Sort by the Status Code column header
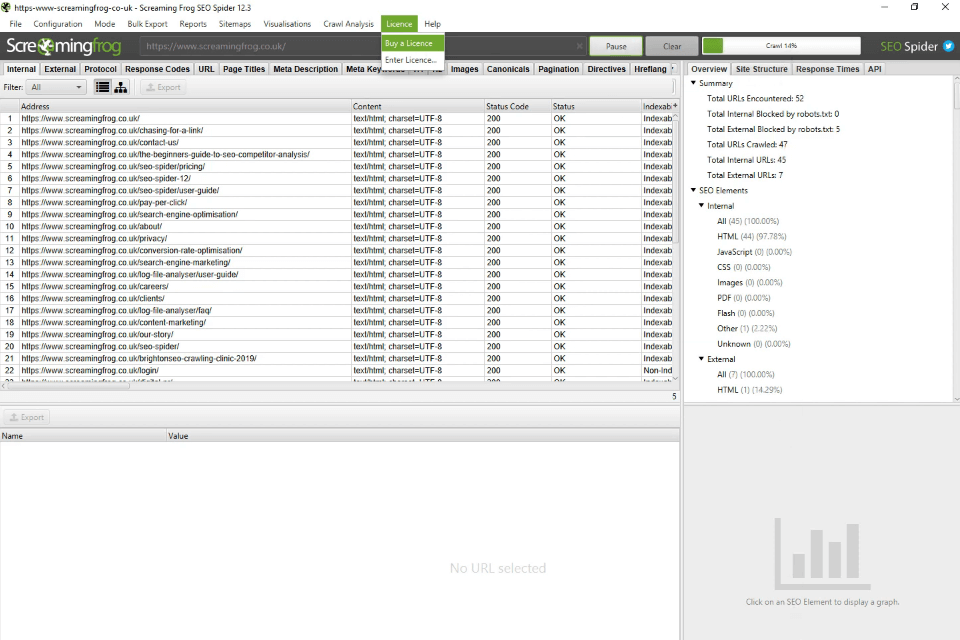This screenshot has width=960, height=640. (x=518, y=106)
